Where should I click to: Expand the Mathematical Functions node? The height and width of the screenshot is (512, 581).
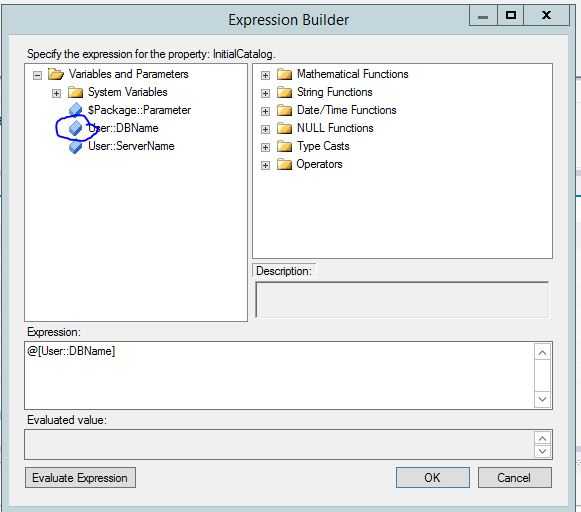(265, 76)
